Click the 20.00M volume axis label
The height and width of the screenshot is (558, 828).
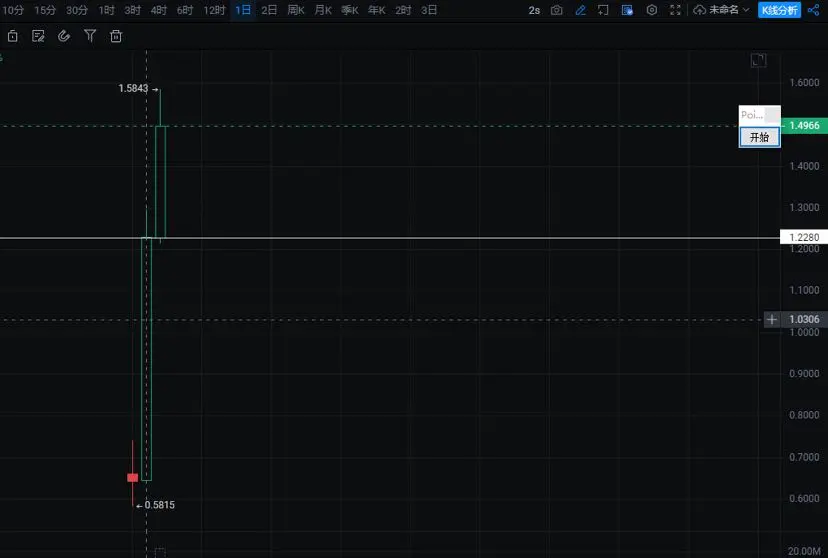[x=804, y=551]
